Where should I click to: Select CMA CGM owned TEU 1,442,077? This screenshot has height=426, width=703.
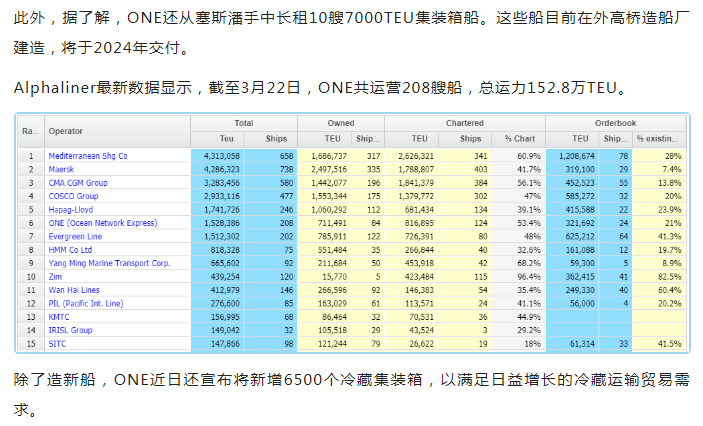click(x=325, y=183)
